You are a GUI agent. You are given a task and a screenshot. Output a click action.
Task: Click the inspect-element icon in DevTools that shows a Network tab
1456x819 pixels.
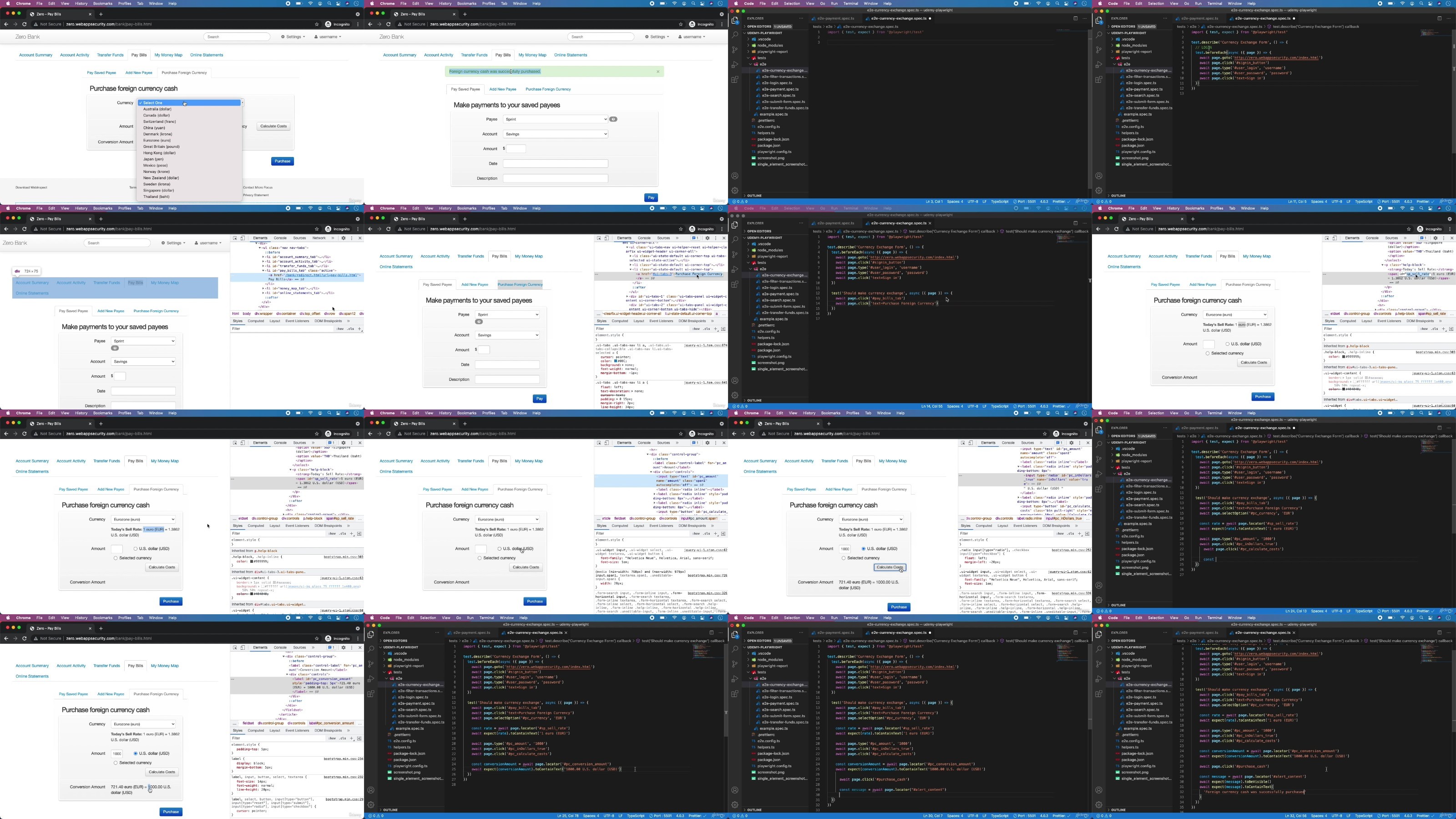235,238
